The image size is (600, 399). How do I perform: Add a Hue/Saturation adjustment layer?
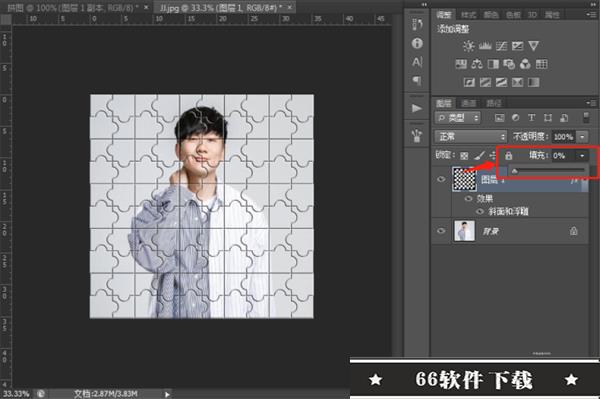[x=461, y=64]
